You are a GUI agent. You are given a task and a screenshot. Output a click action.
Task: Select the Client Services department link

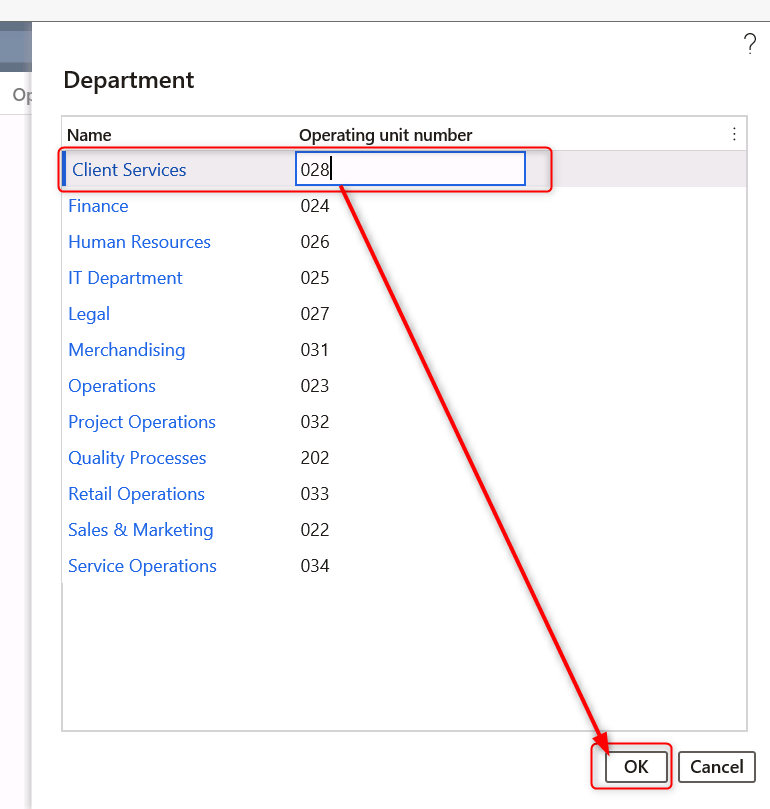(129, 170)
